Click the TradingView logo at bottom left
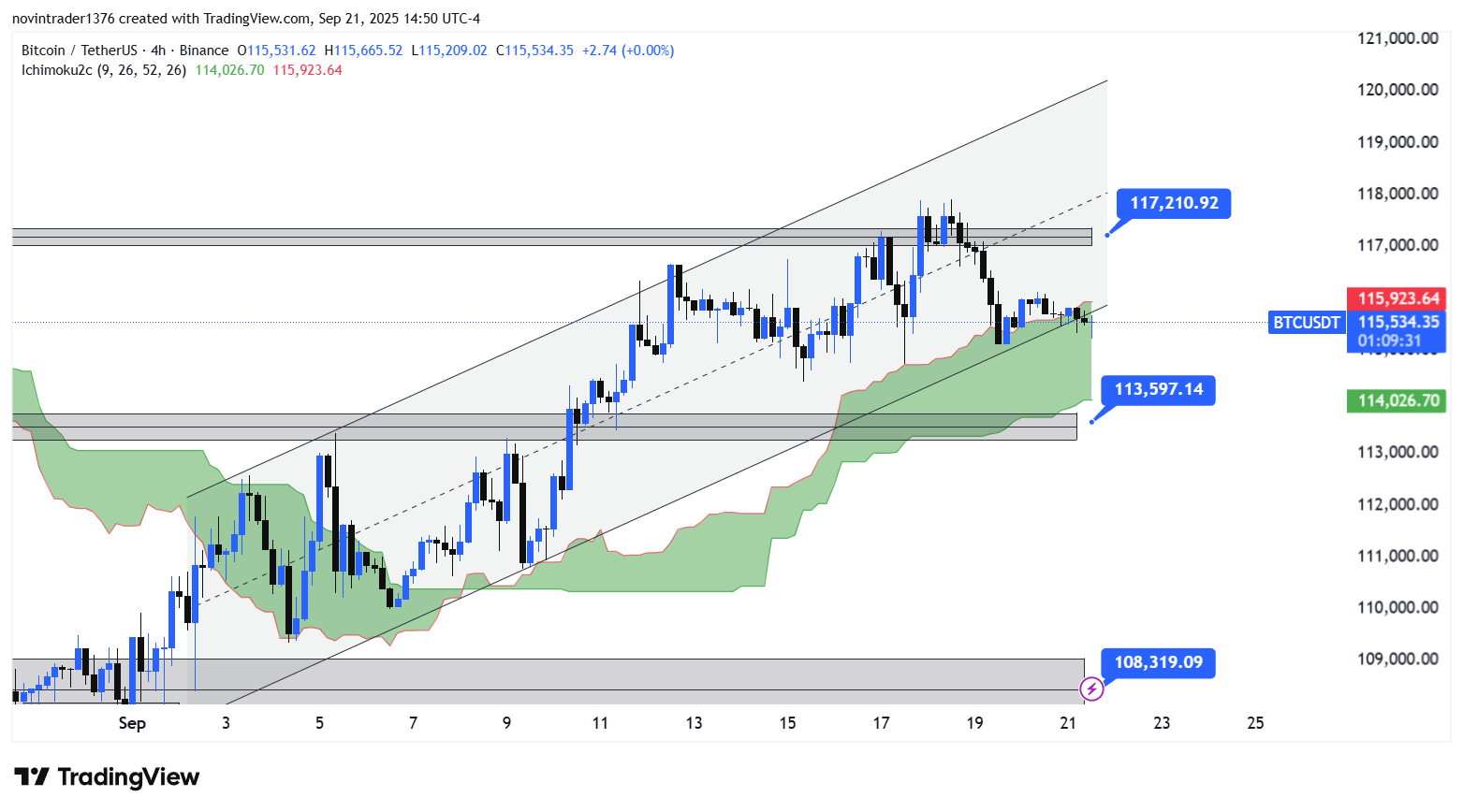The image size is (1463, 812). 107,777
